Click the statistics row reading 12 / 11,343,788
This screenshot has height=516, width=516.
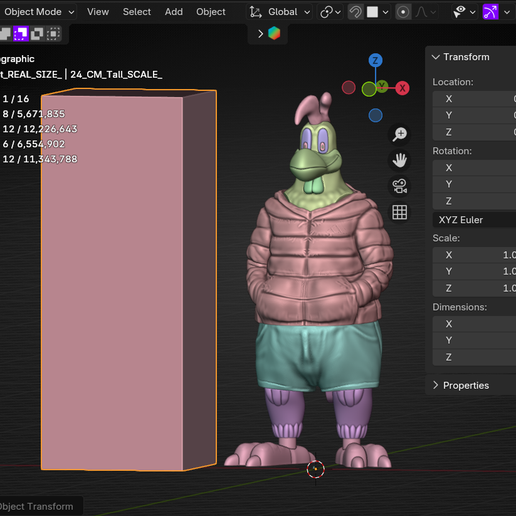[x=40, y=159]
